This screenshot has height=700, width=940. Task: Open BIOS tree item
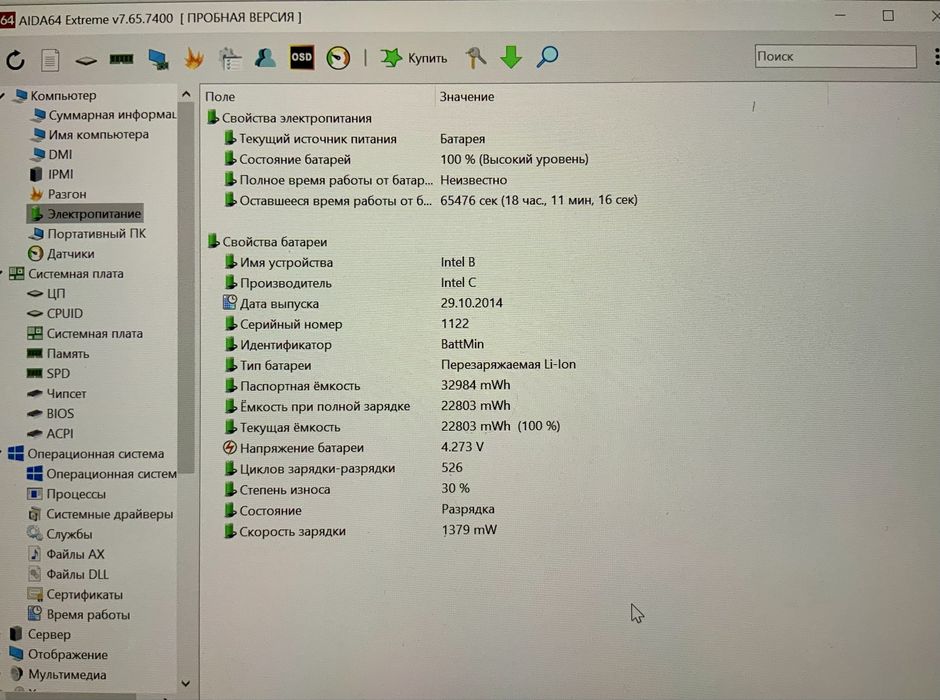click(51, 413)
